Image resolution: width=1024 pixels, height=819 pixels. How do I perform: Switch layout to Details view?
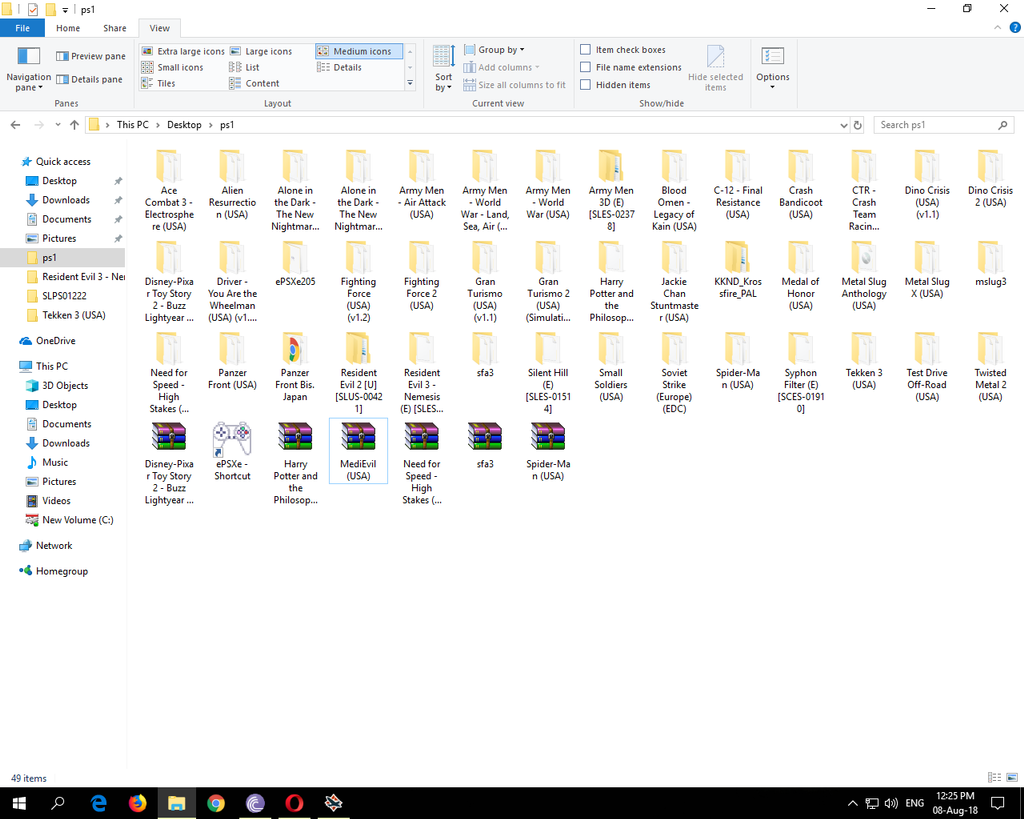pos(339,67)
